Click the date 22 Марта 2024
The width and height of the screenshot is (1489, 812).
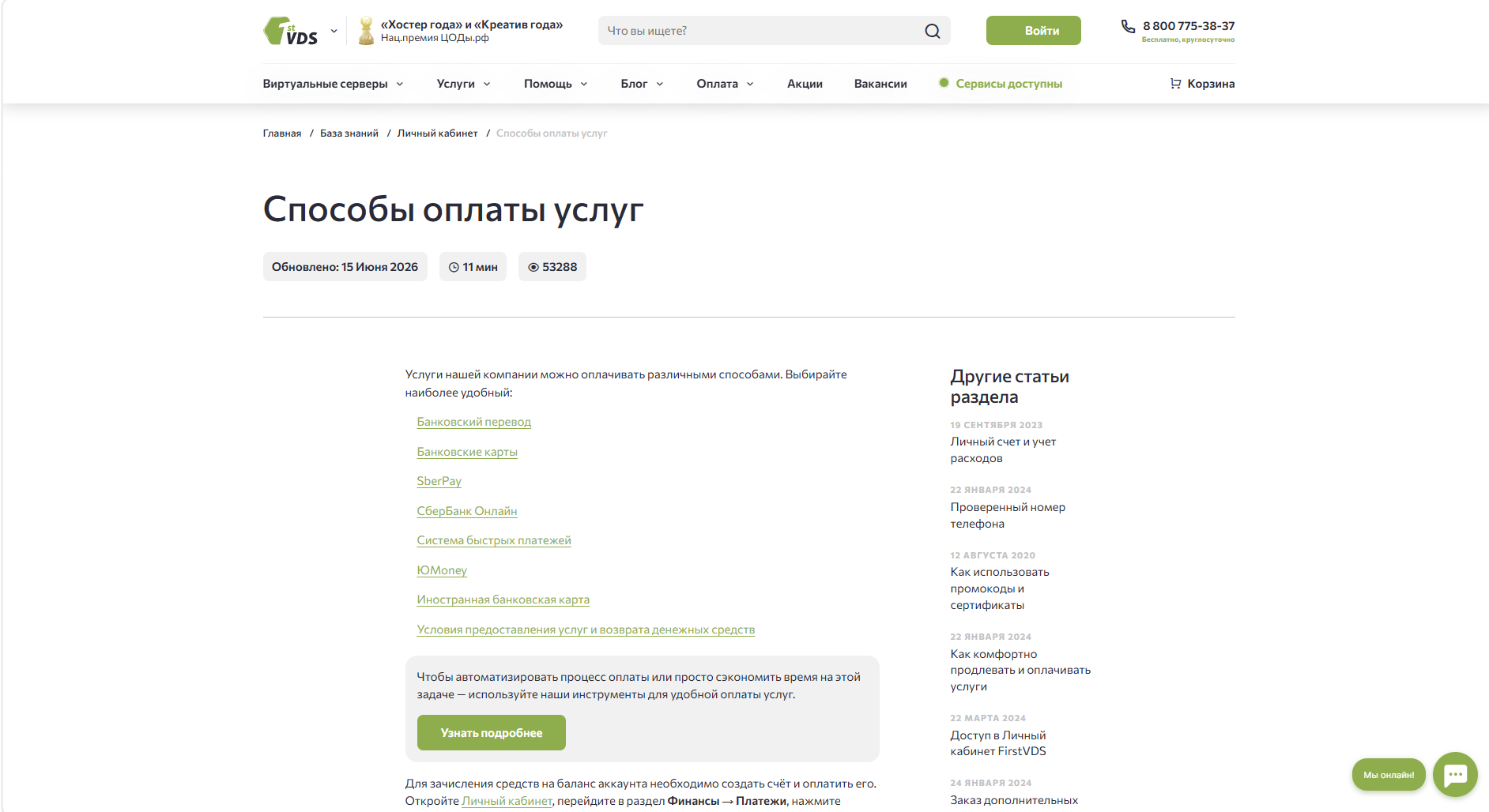(988, 718)
